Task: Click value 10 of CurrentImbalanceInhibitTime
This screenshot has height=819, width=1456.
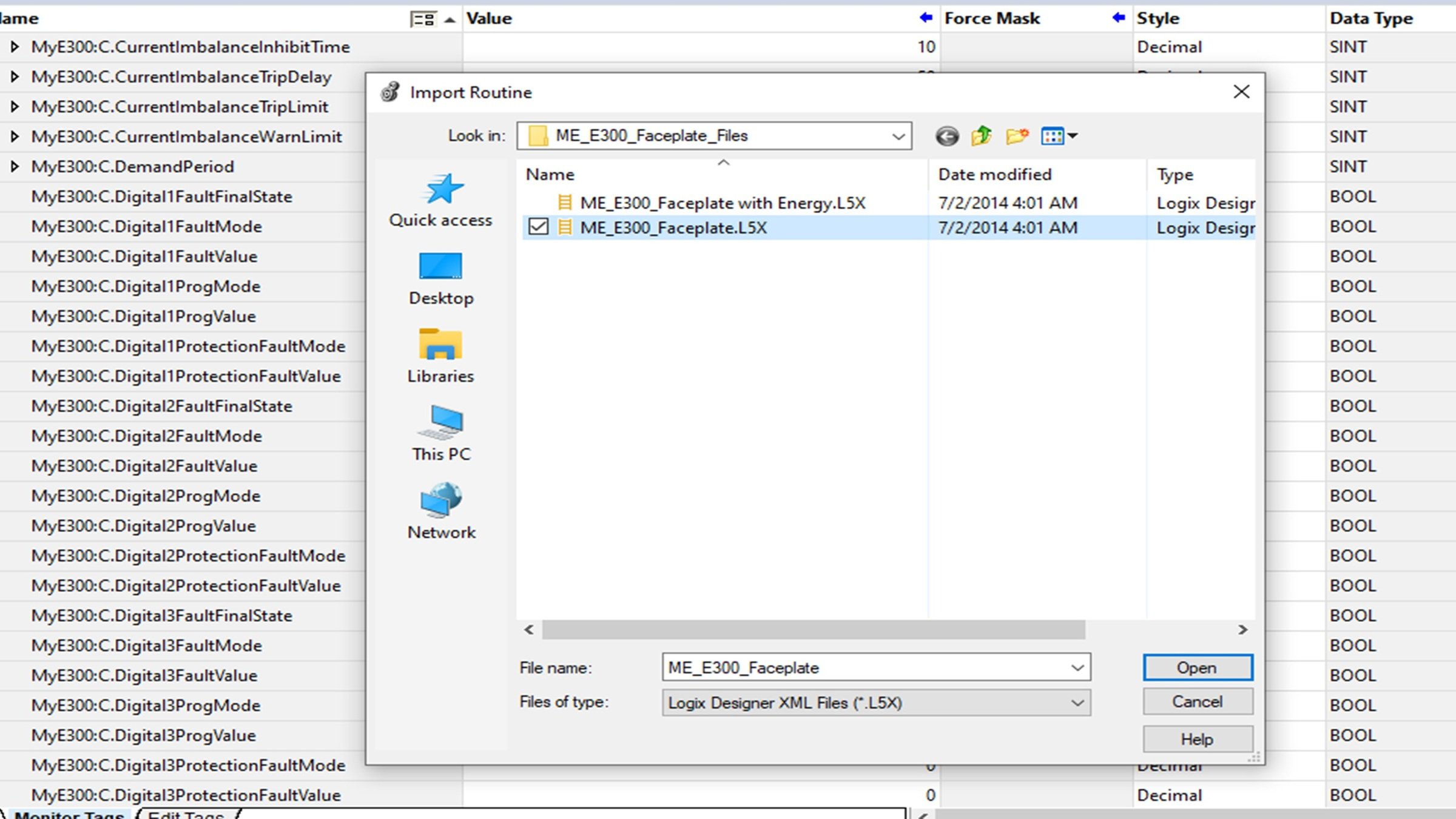Action: (x=926, y=47)
